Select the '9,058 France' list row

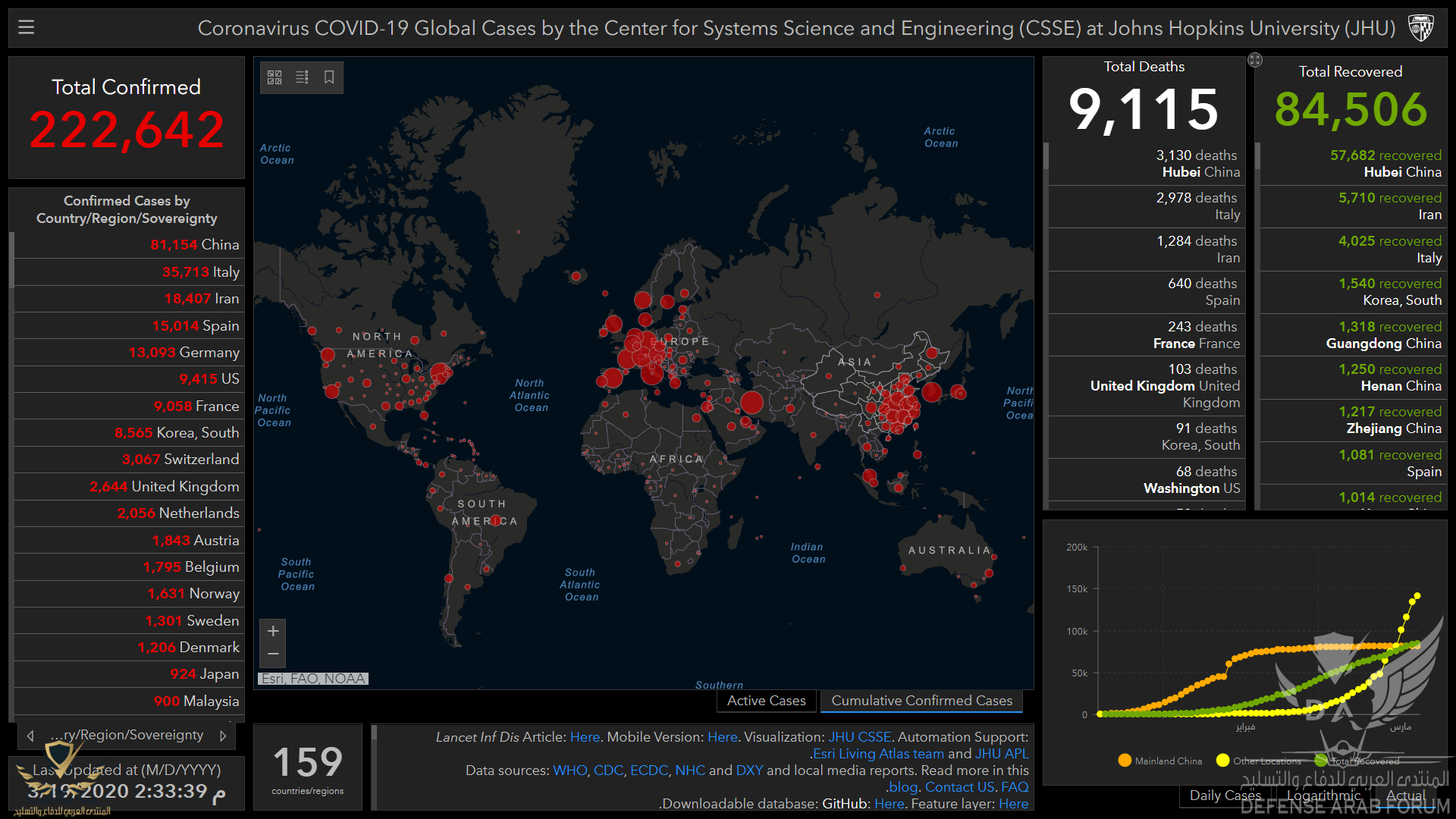pos(128,406)
